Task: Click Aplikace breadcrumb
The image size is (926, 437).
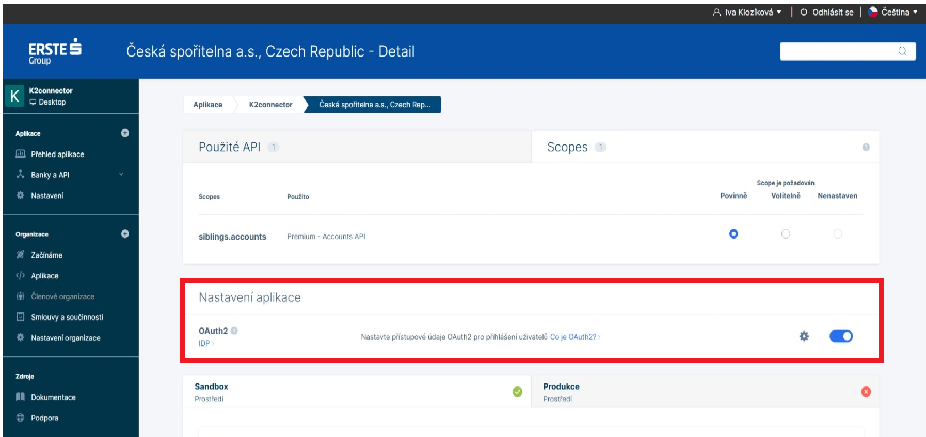Action: (208, 105)
